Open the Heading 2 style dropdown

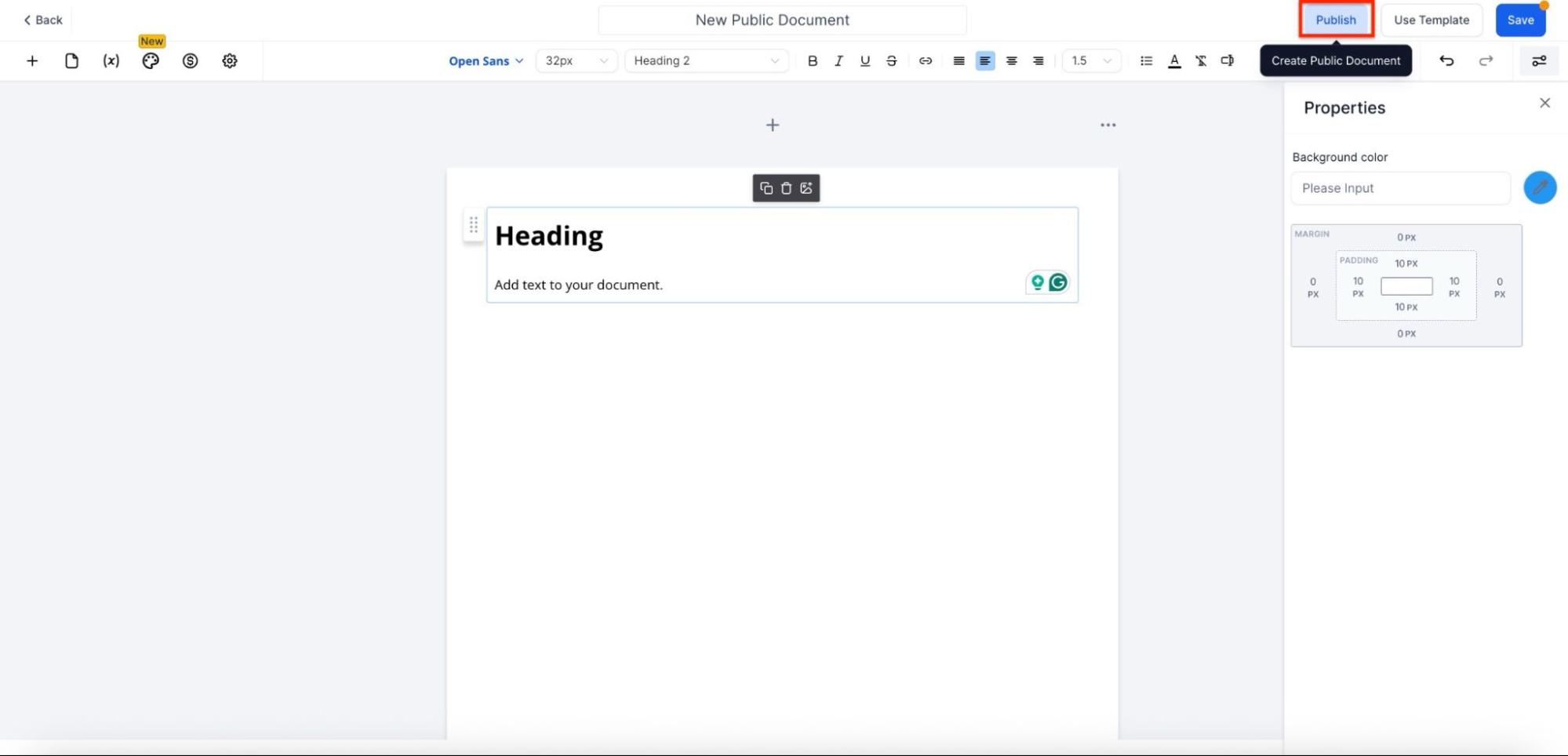pyautogui.click(x=706, y=61)
